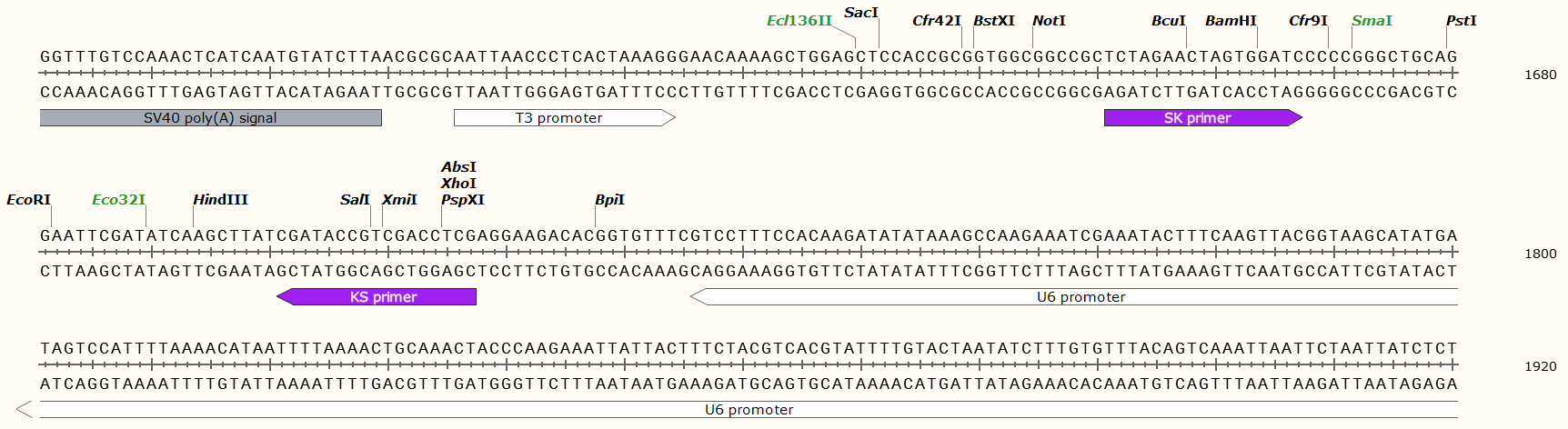This screenshot has height=429, width=1568.
Task: Select the EcoRI restriction site label
Action: pos(28,200)
